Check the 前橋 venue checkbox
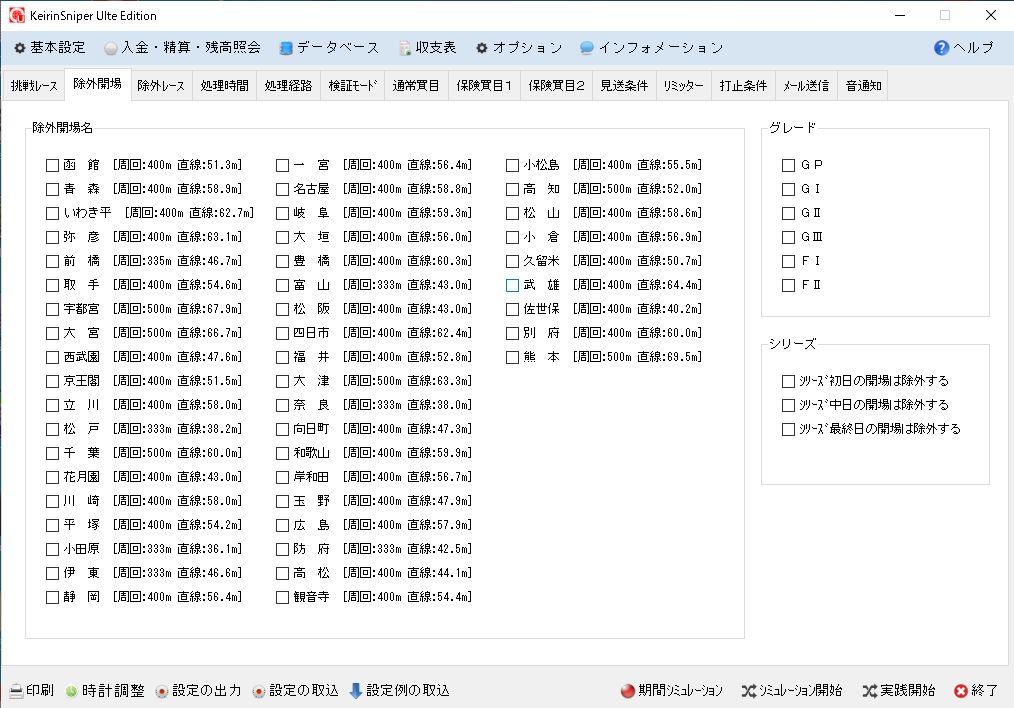The width and height of the screenshot is (1014, 708). click(x=52, y=261)
